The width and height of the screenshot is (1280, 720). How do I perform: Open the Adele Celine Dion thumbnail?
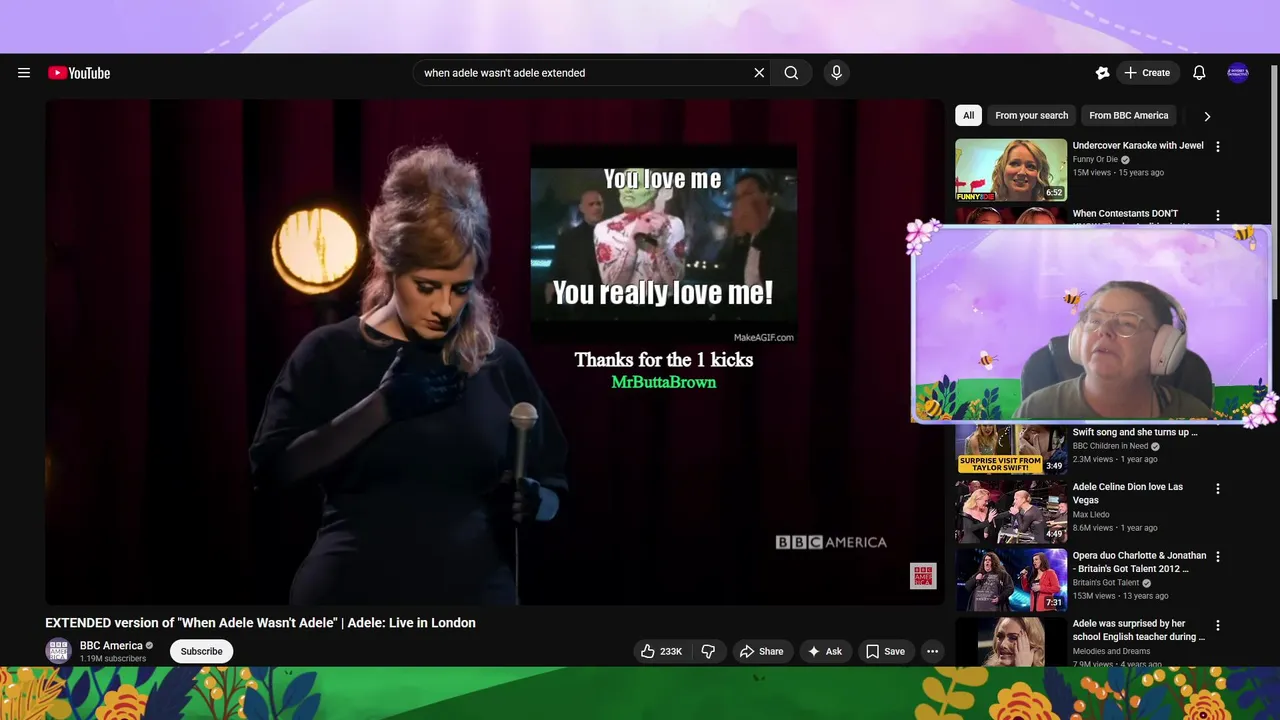pos(1011,512)
